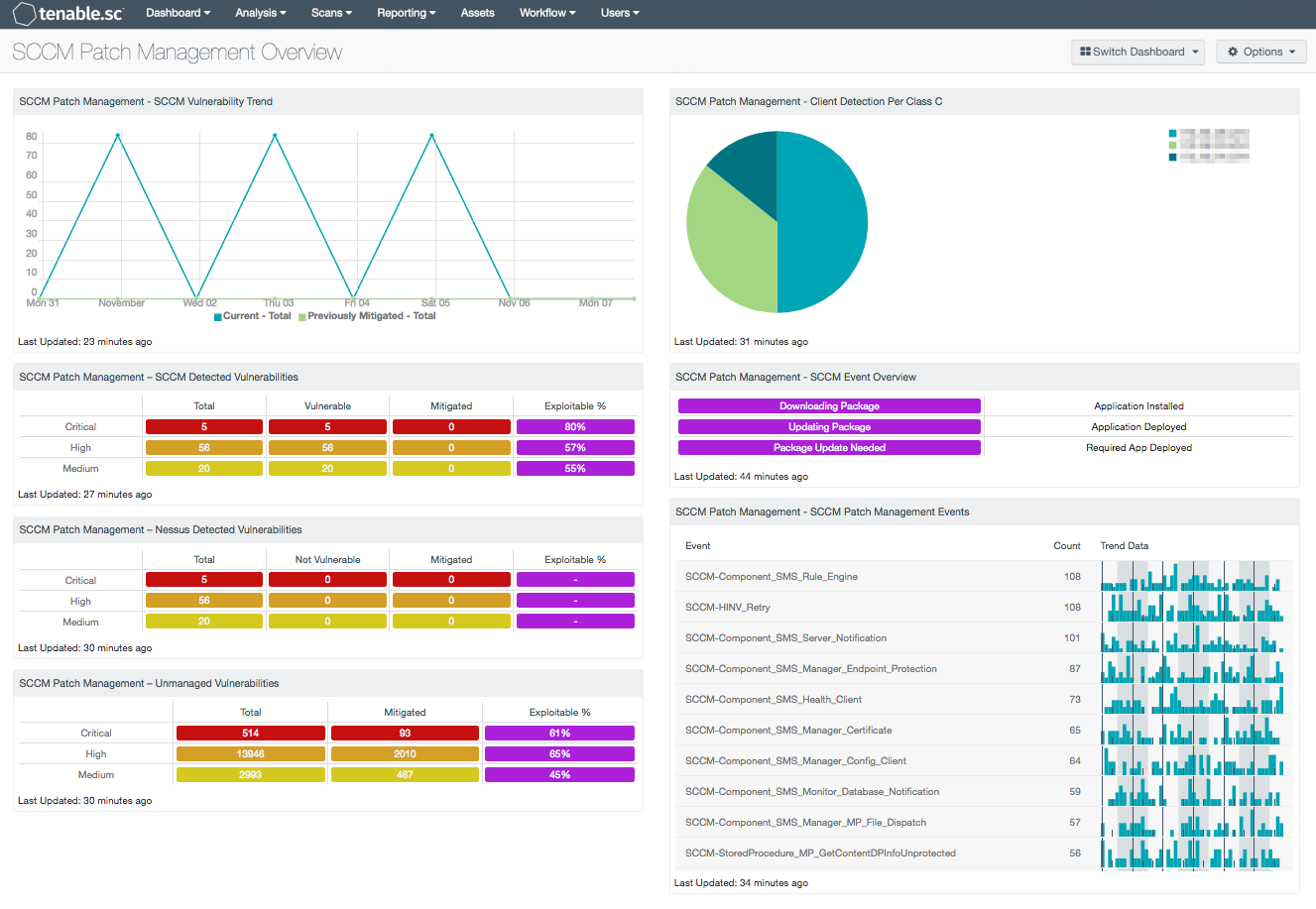
Task: Click the Event column header
Action: click(x=698, y=546)
